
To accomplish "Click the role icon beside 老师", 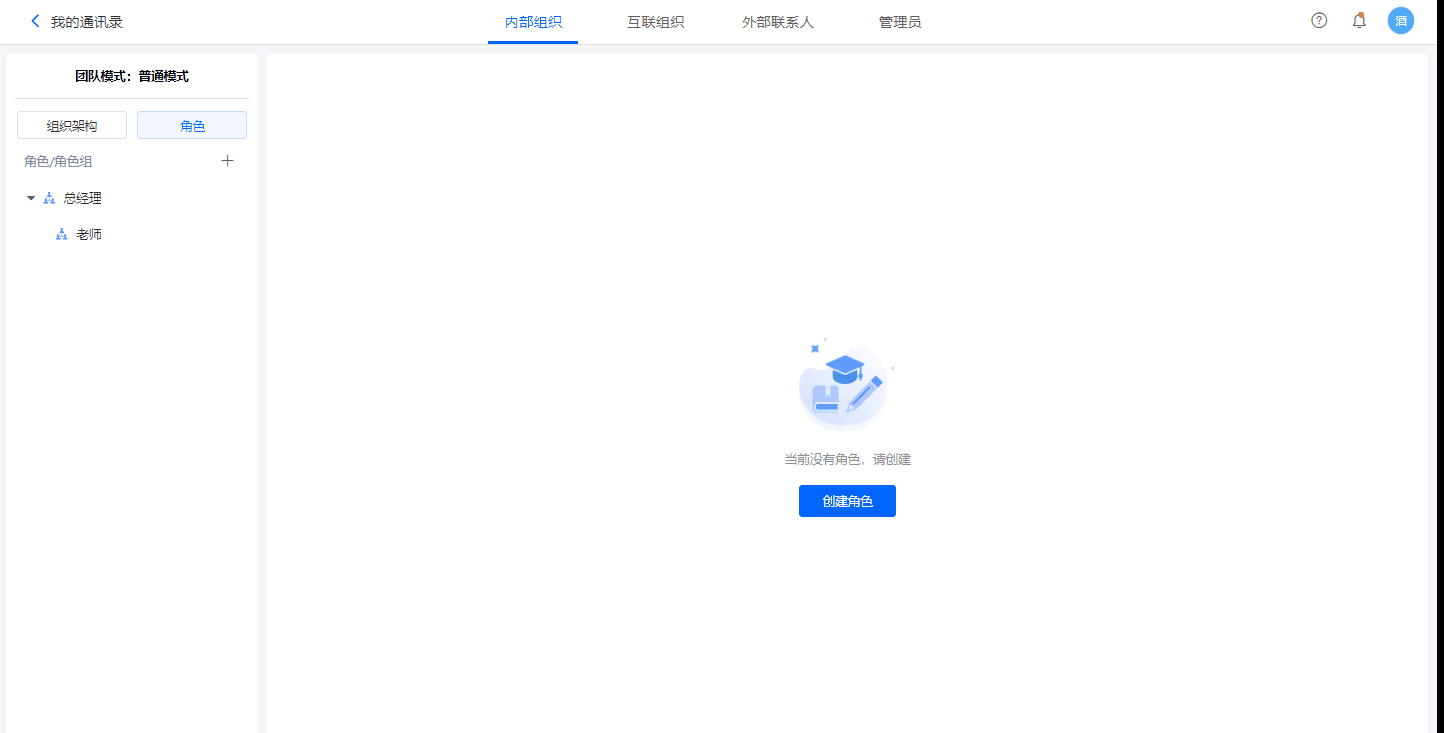I will pos(62,234).
